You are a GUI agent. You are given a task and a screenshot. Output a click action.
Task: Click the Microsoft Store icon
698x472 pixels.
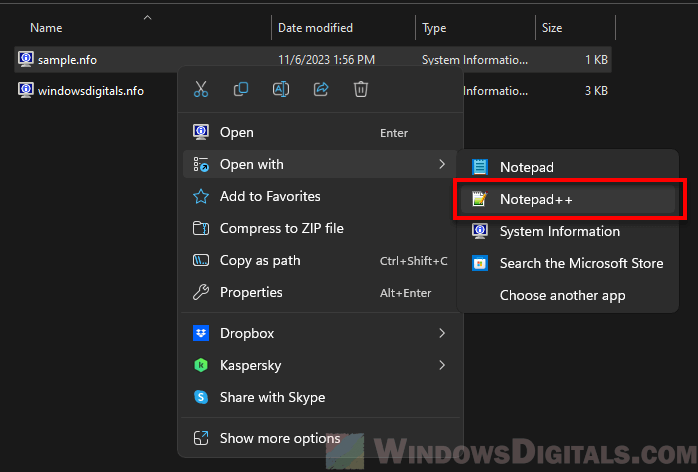pos(480,263)
